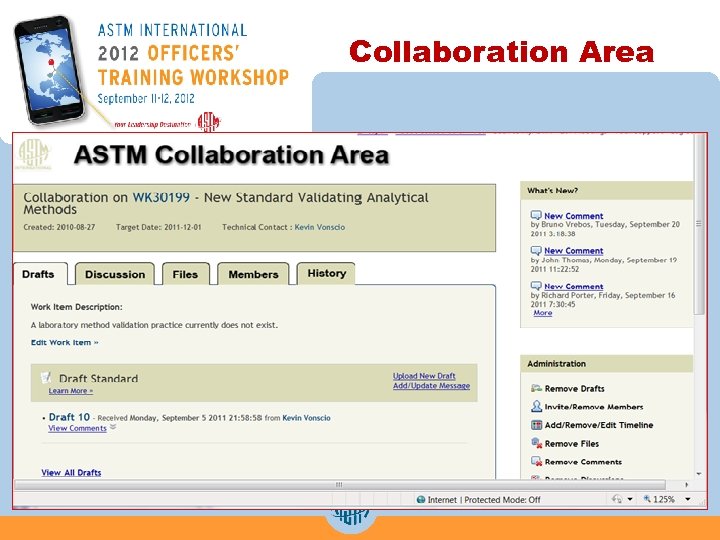Click View All Drafts link
This screenshot has height=540, width=720.
tap(71, 472)
